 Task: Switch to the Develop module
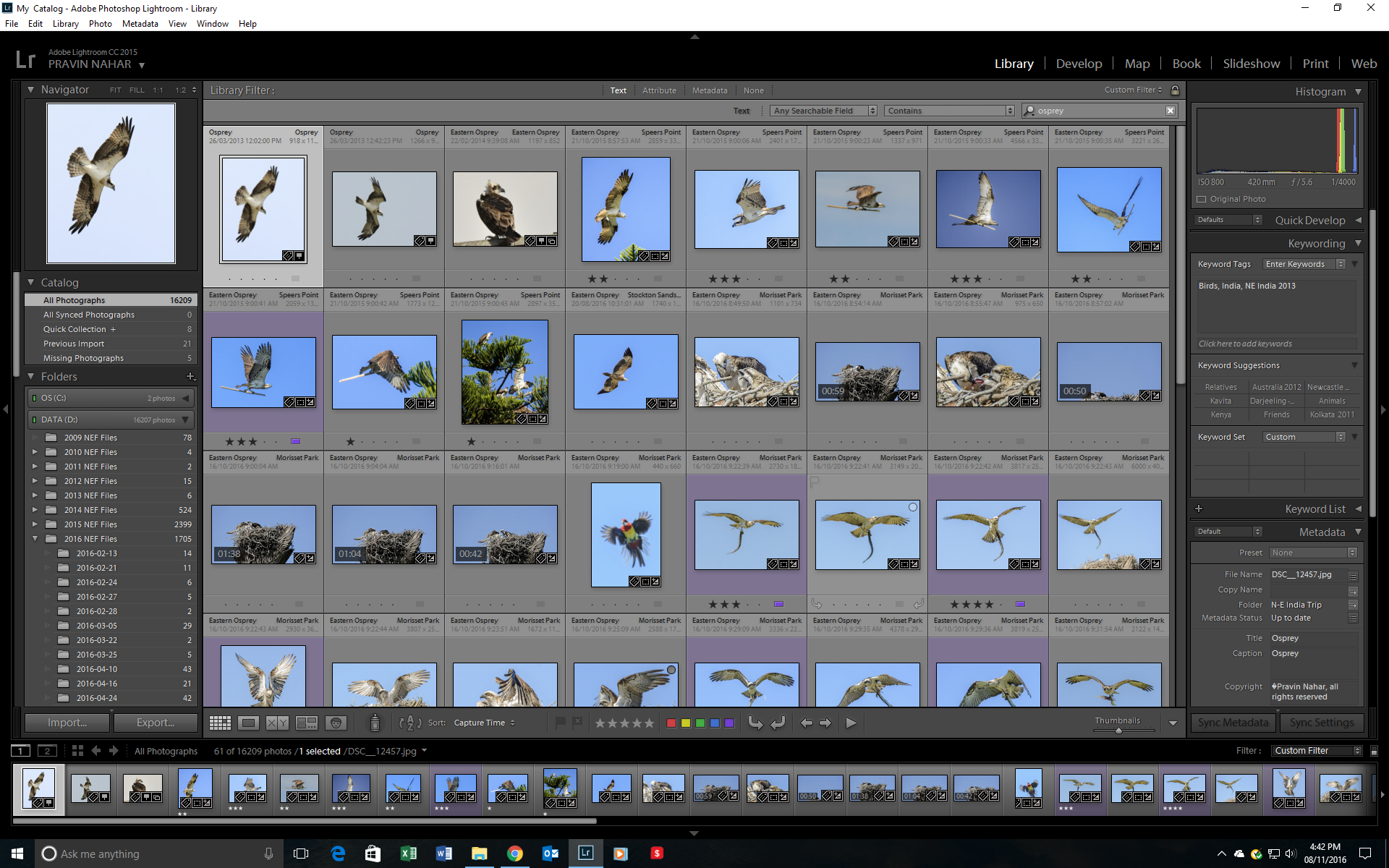click(1079, 64)
